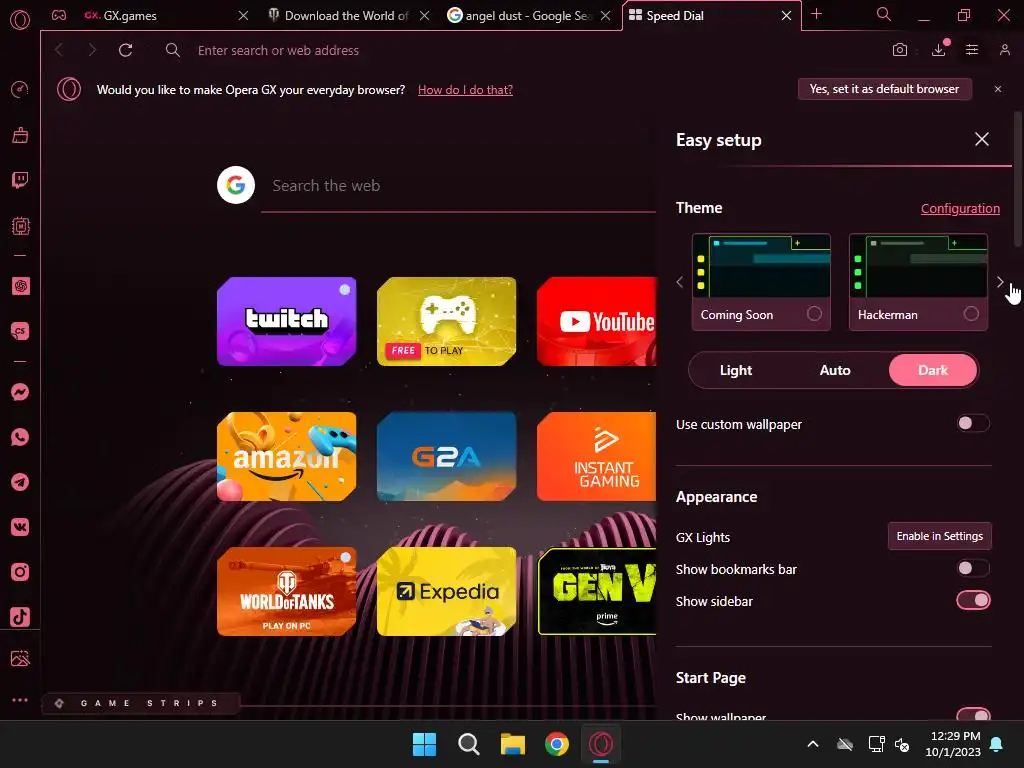
Task: Open the downloads panel
Action: (x=939, y=50)
